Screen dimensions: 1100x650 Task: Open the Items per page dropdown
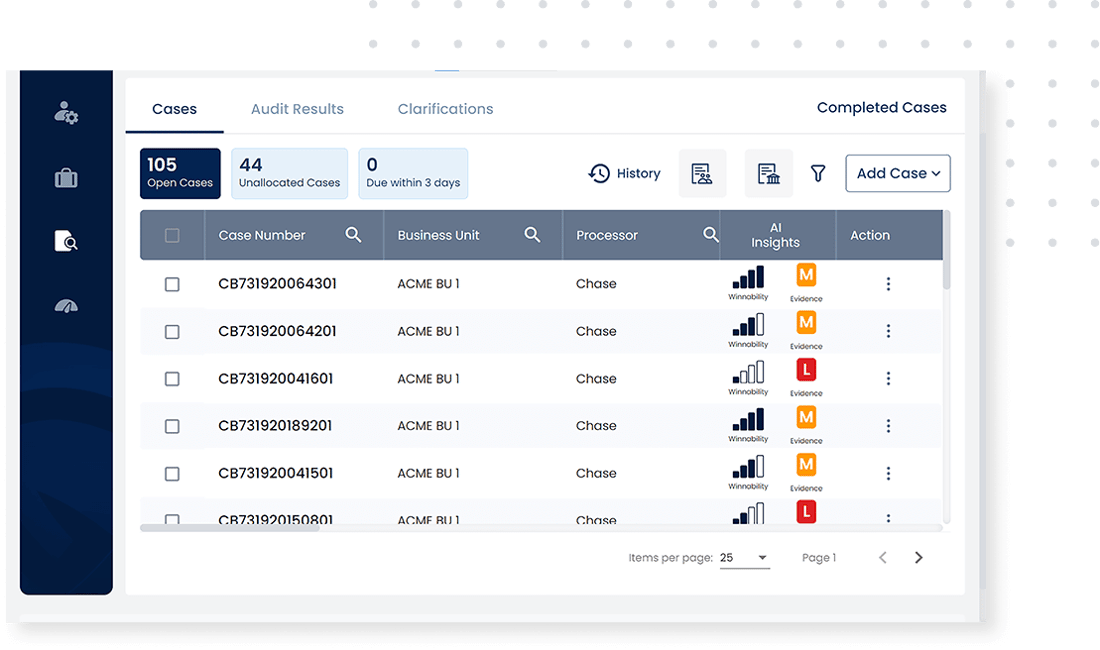[745, 558]
